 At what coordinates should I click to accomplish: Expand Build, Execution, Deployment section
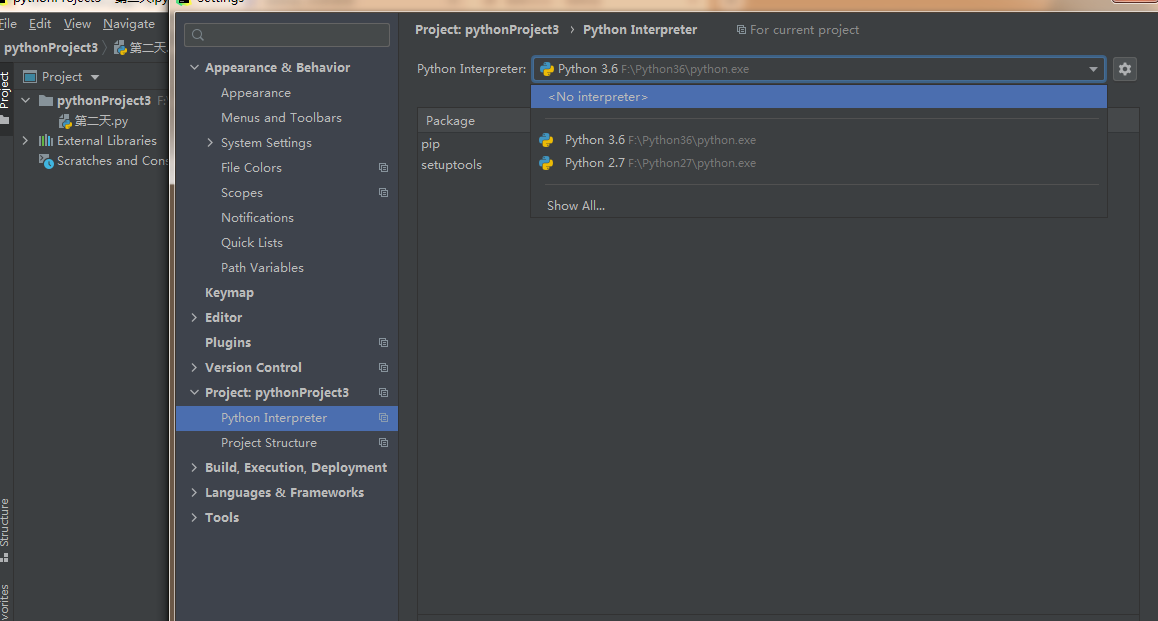pos(194,467)
